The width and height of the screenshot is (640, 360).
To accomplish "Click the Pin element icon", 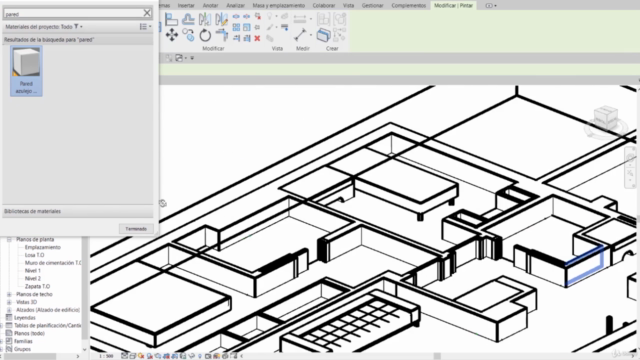I will tap(257, 27).
